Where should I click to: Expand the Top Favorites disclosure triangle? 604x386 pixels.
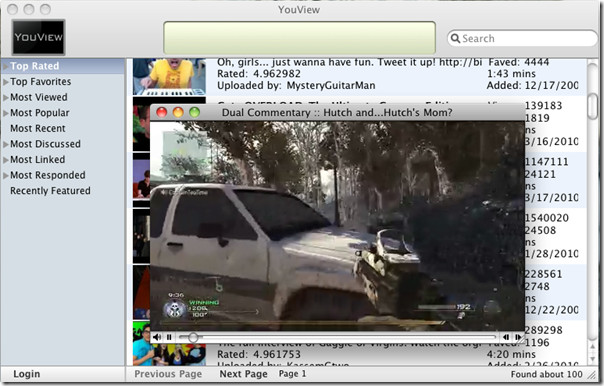tap(5, 82)
